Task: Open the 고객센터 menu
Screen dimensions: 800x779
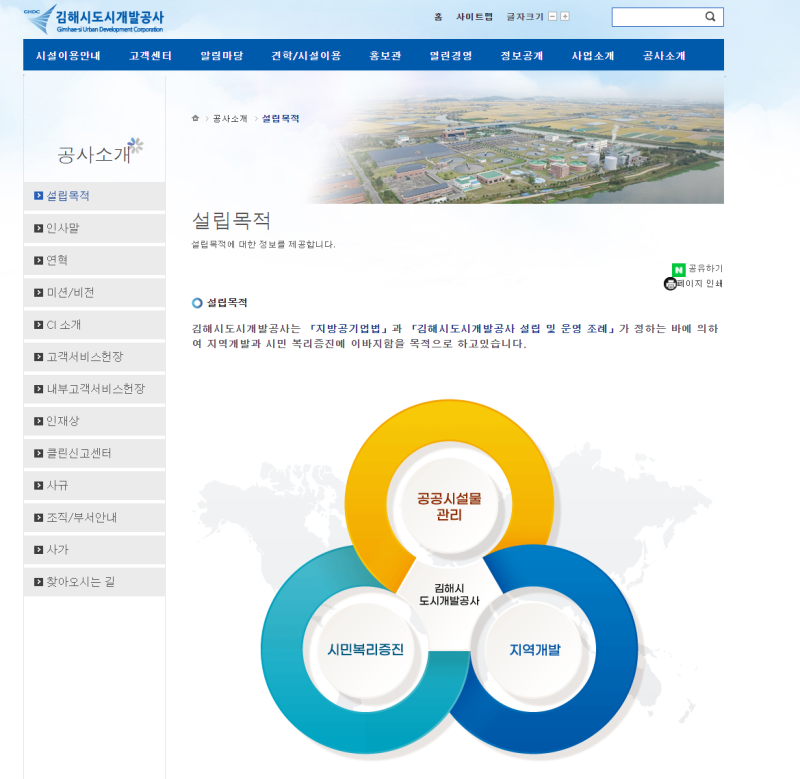Action: 150,56
